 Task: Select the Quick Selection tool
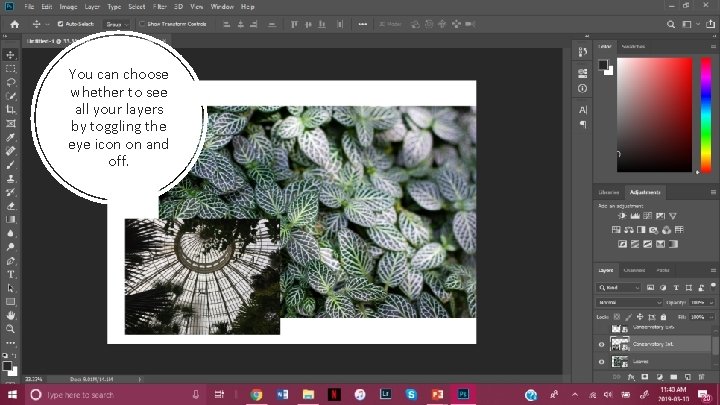[x=10, y=96]
